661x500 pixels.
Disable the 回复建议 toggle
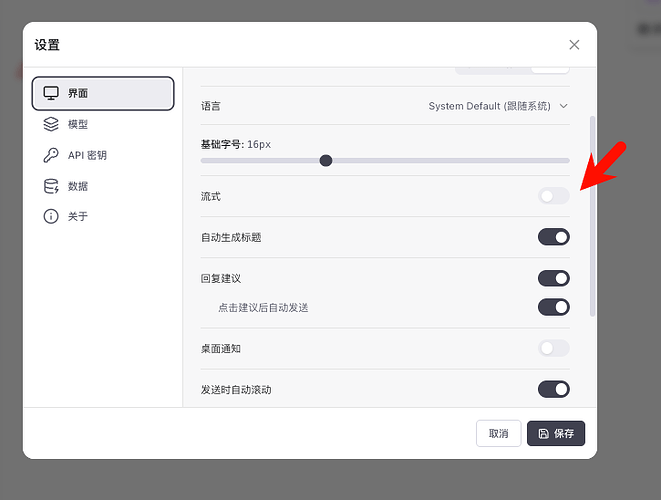[x=554, y=278]
